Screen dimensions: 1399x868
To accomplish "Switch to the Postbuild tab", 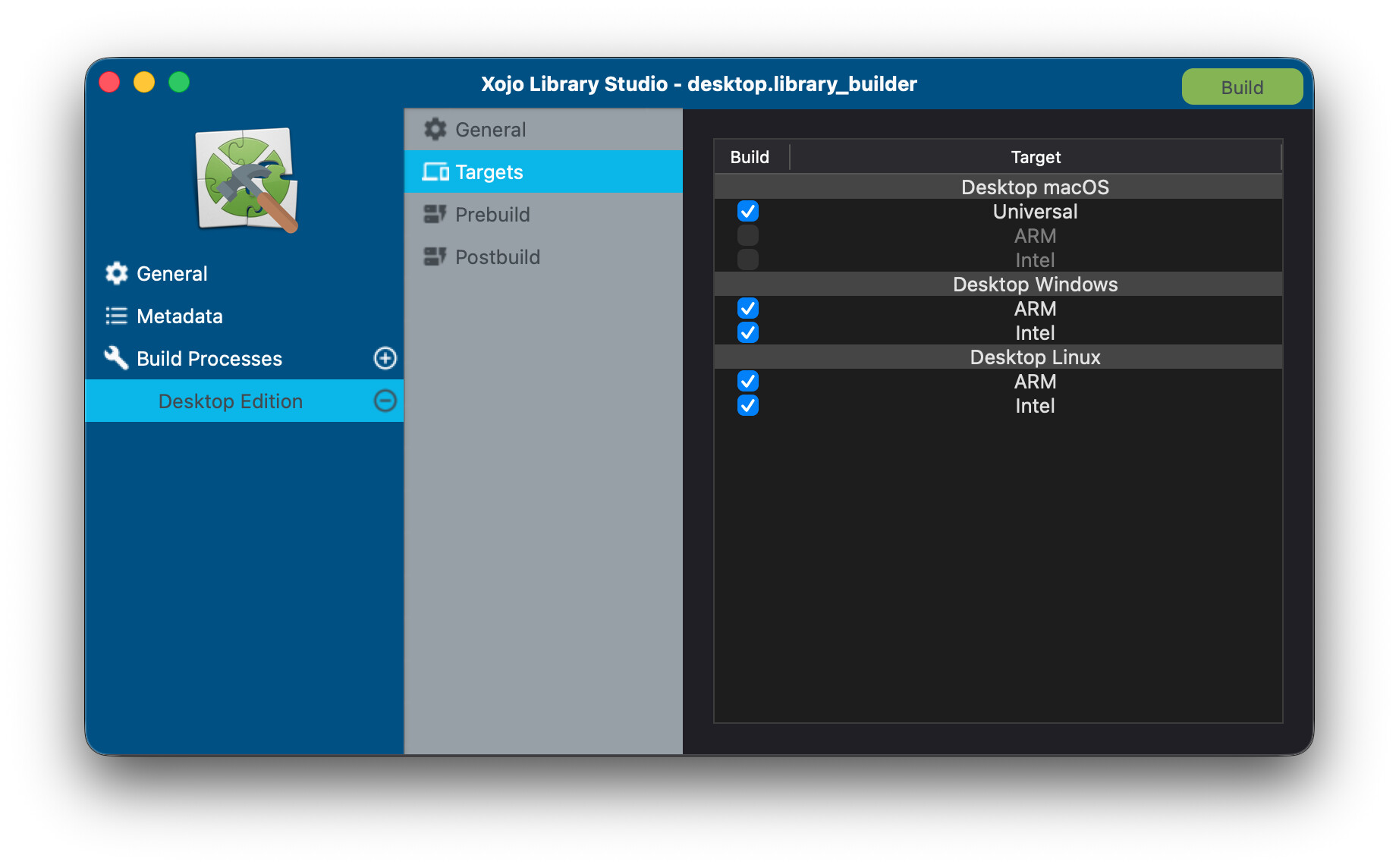I will [497, 257].
